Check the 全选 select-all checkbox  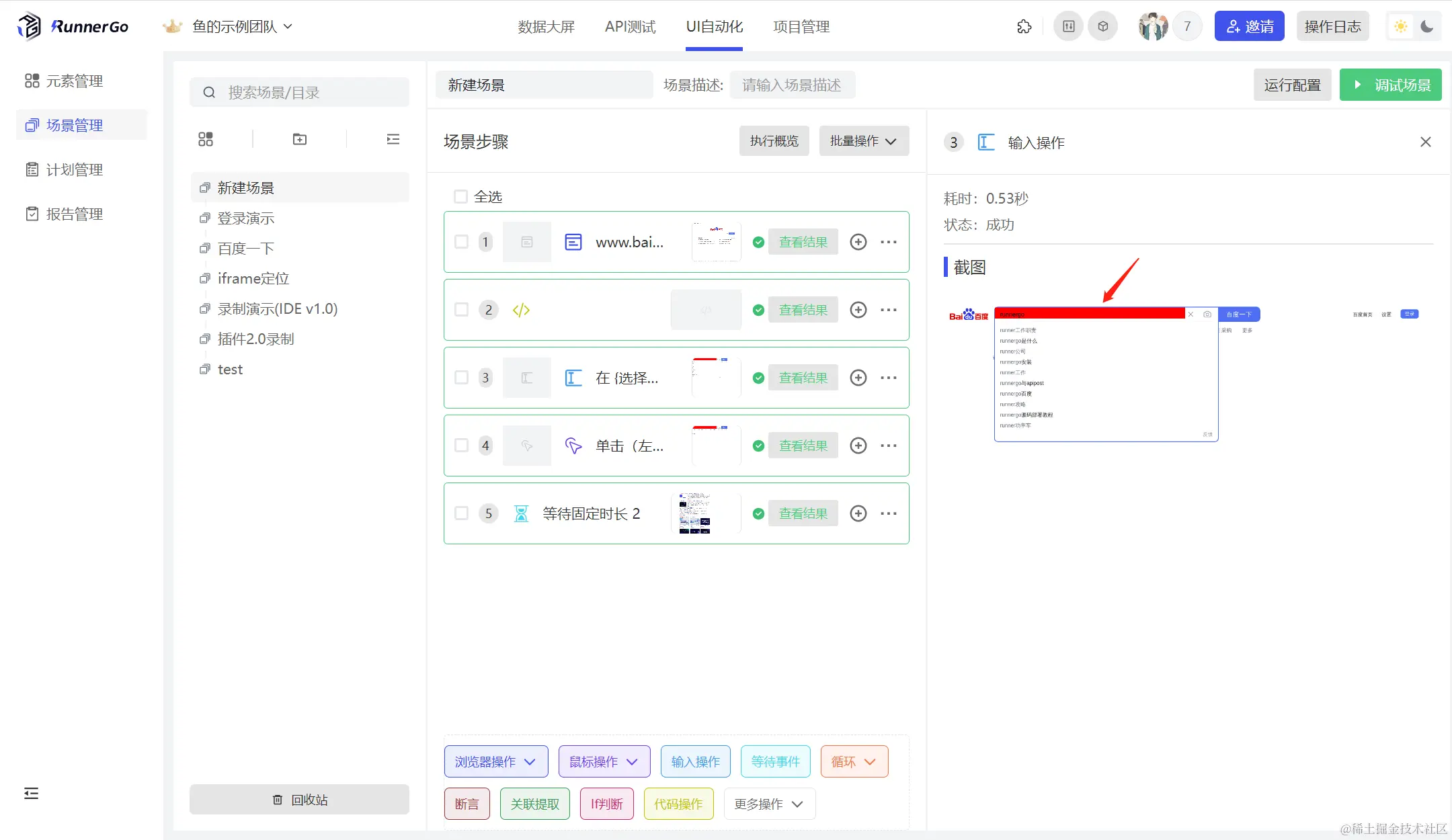coord(460,197)
